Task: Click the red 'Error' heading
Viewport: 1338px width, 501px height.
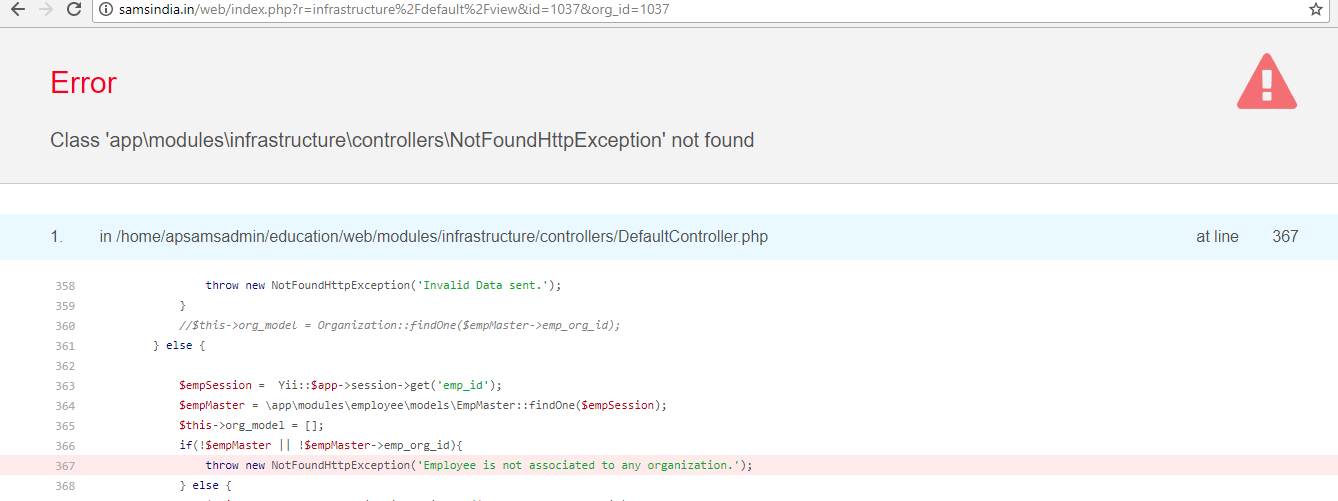Action: (x=83, y=83)
